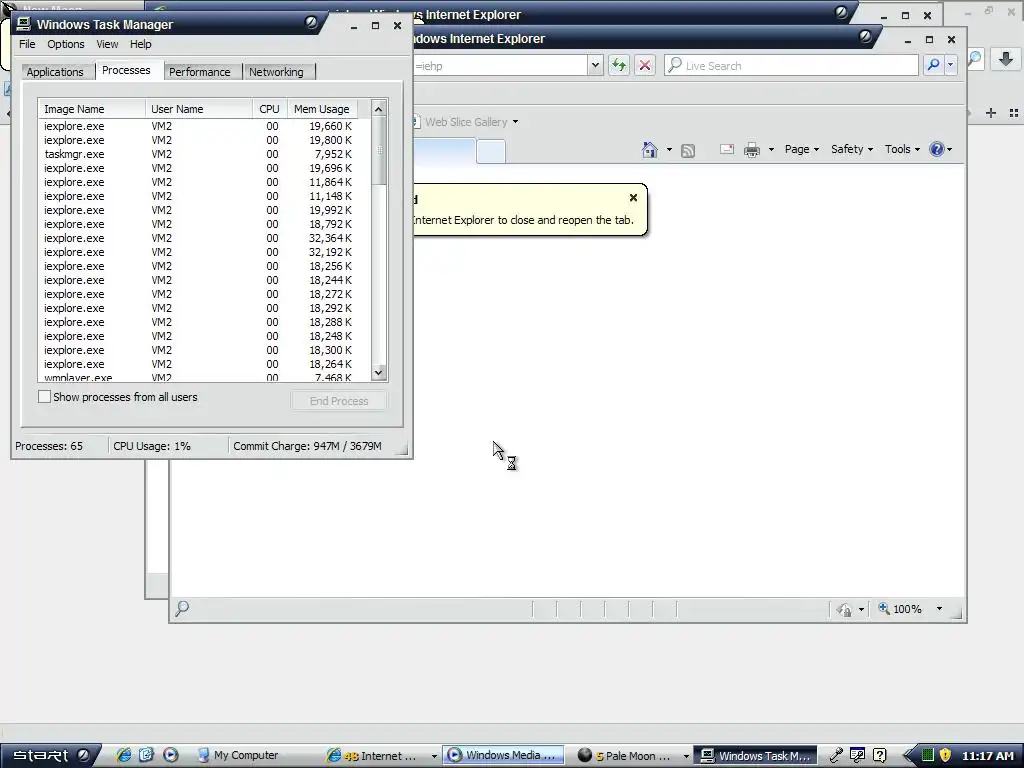The height and width of the screenshot is (768, 1024).
Task: Click the Pale Moon new tab plus icon
Action: click(991, 113)
